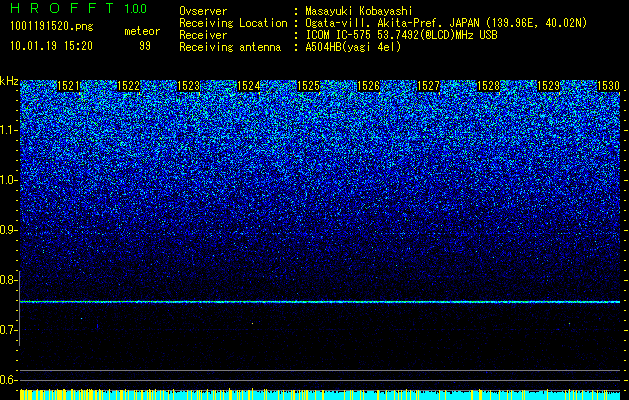Viewport: 629px width, 400px height.
Task: Click the 1526 time marker
Action: (x=369, y=86)
